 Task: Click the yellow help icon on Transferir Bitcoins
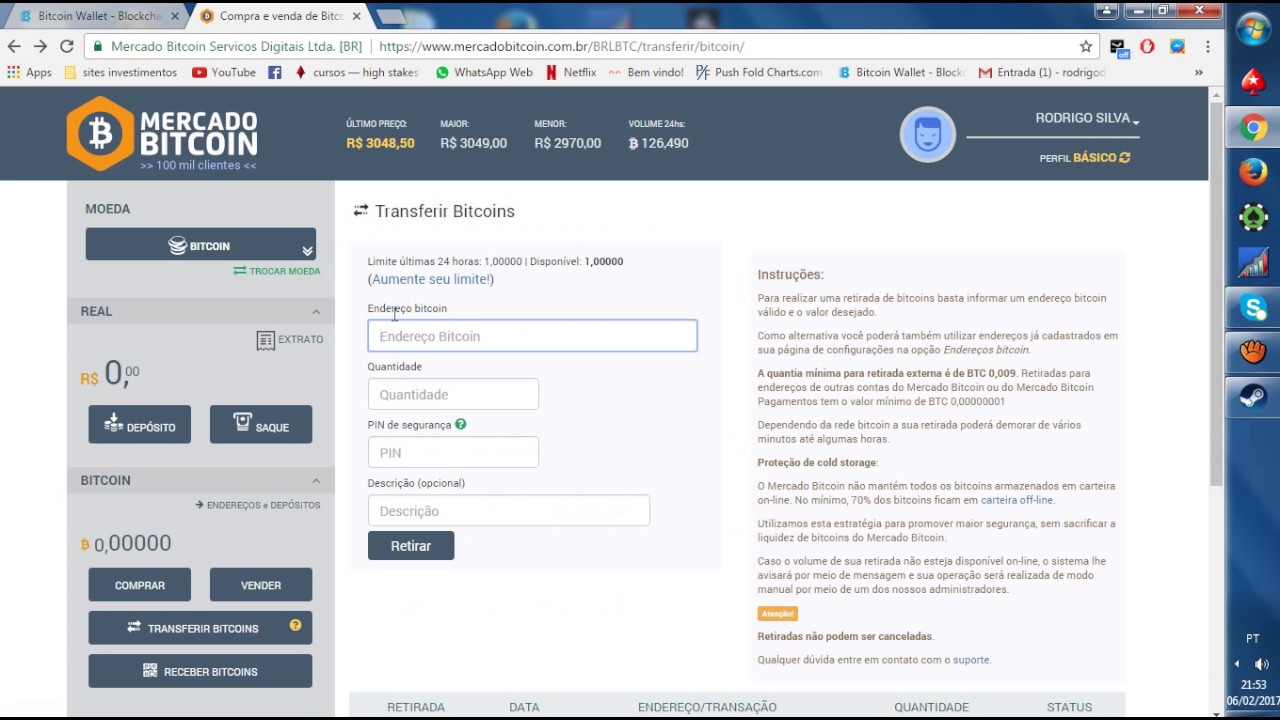click(295, 625)
